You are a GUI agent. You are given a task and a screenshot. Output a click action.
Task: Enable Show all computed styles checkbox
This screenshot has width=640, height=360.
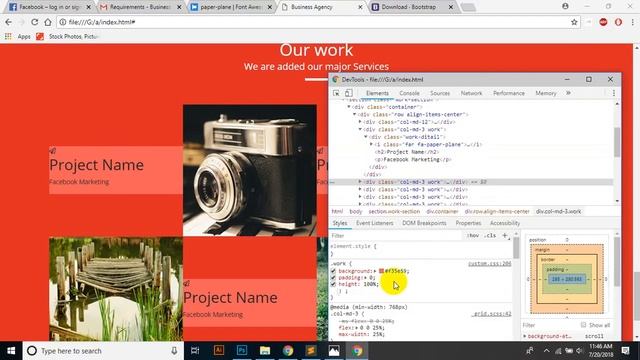click(x=583, y=325)
